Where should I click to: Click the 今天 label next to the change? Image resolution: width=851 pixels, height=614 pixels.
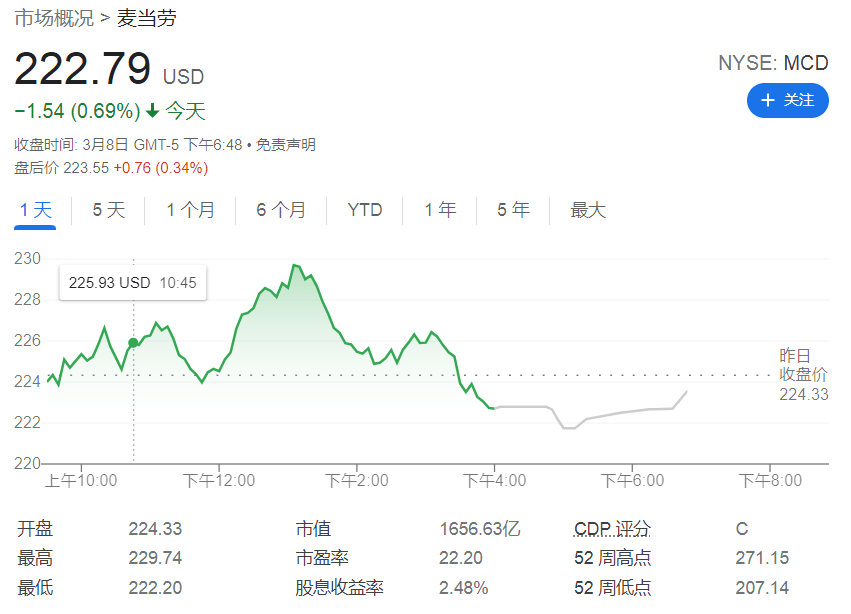click(x=186, y=111)
